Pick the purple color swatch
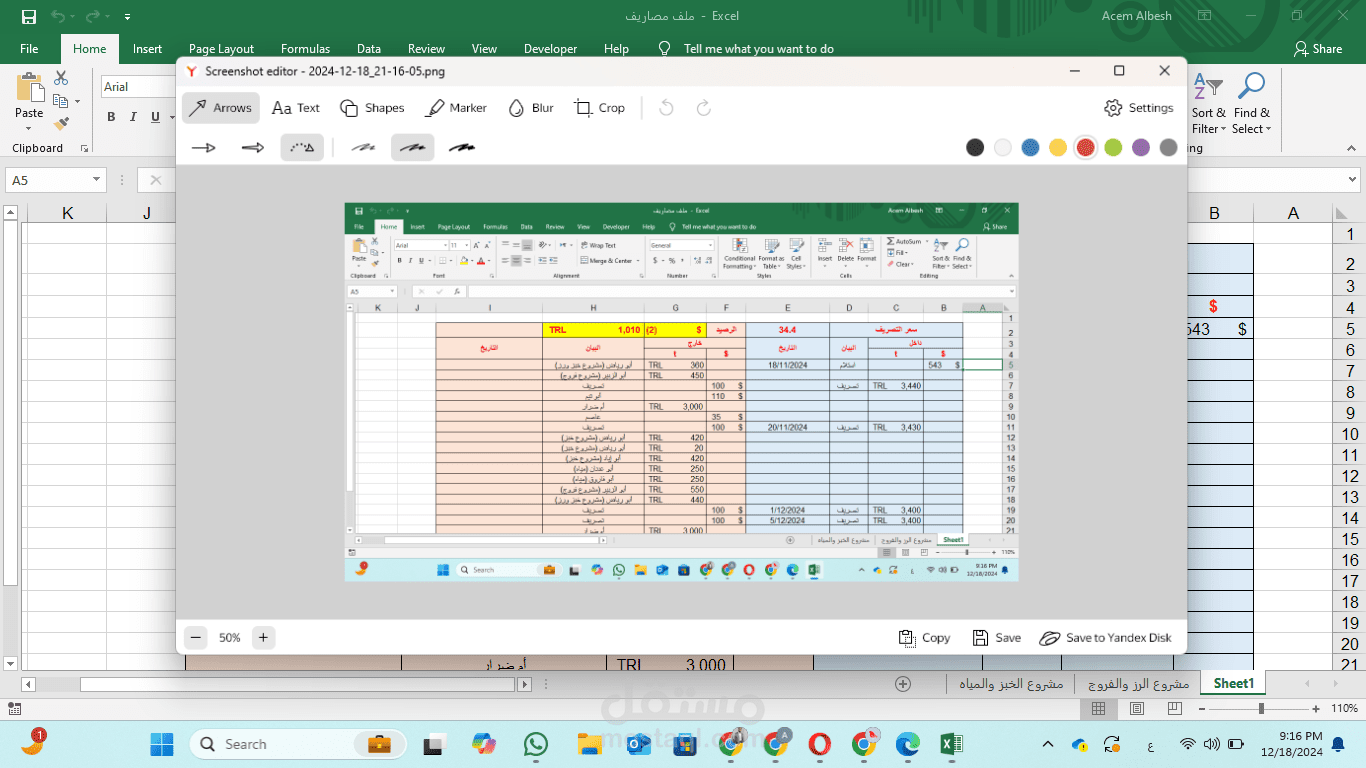Image resolution: width=1366 pixels, height=768 pixels. (1141, 148)
